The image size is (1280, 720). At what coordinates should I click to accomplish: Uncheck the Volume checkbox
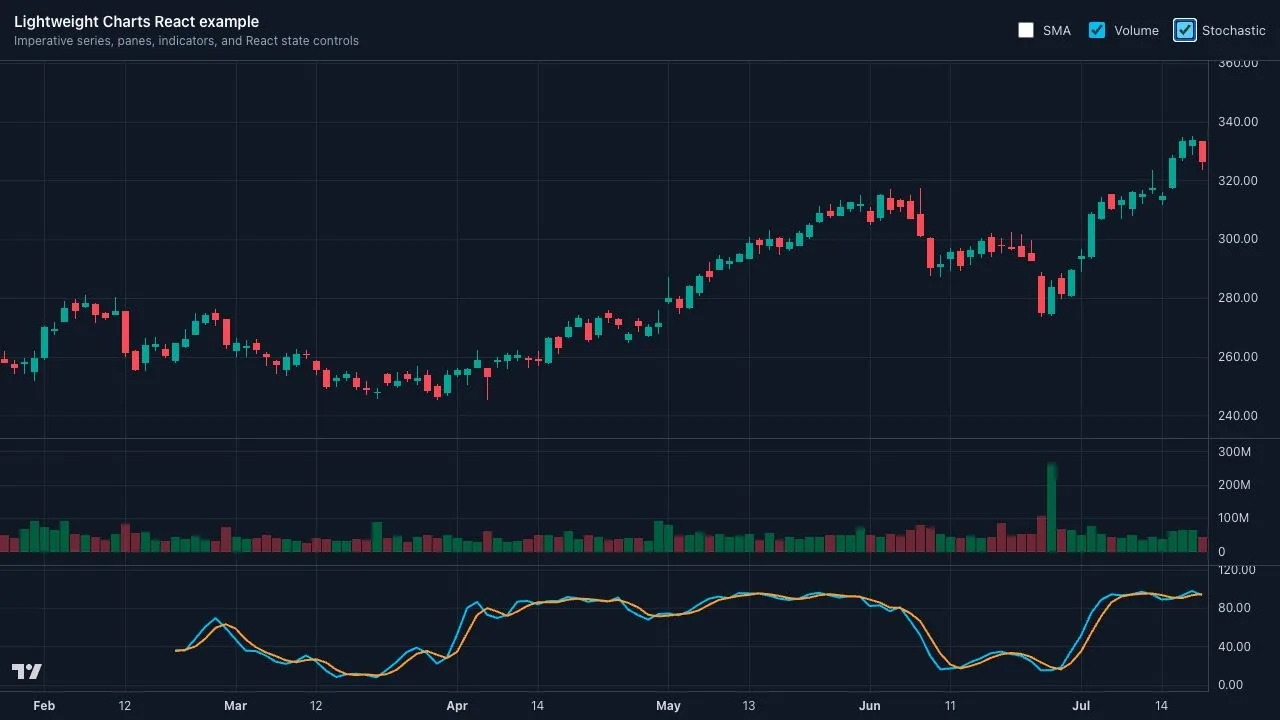click(1097, 30)
